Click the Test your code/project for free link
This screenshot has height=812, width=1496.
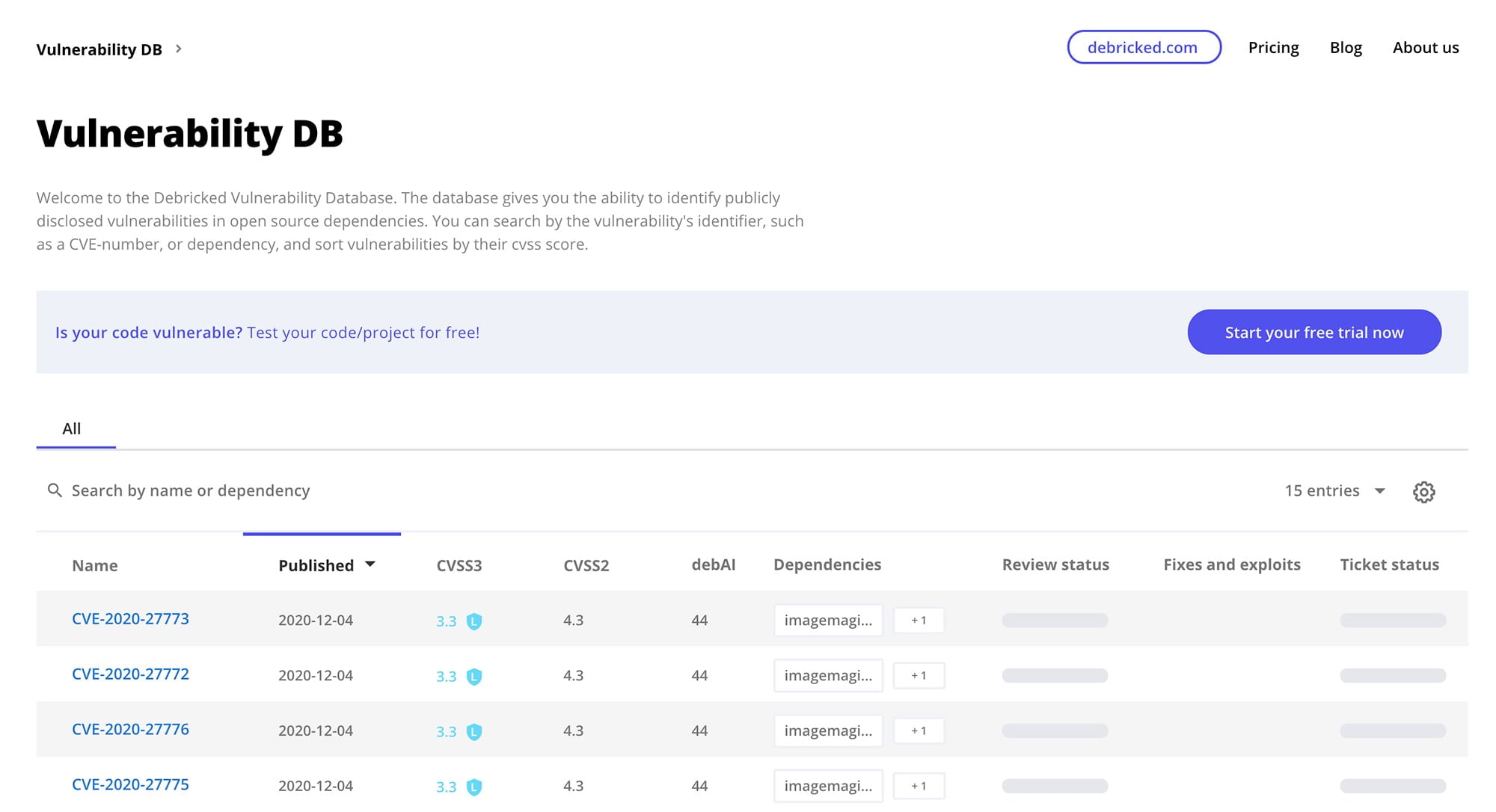[363, 331]
